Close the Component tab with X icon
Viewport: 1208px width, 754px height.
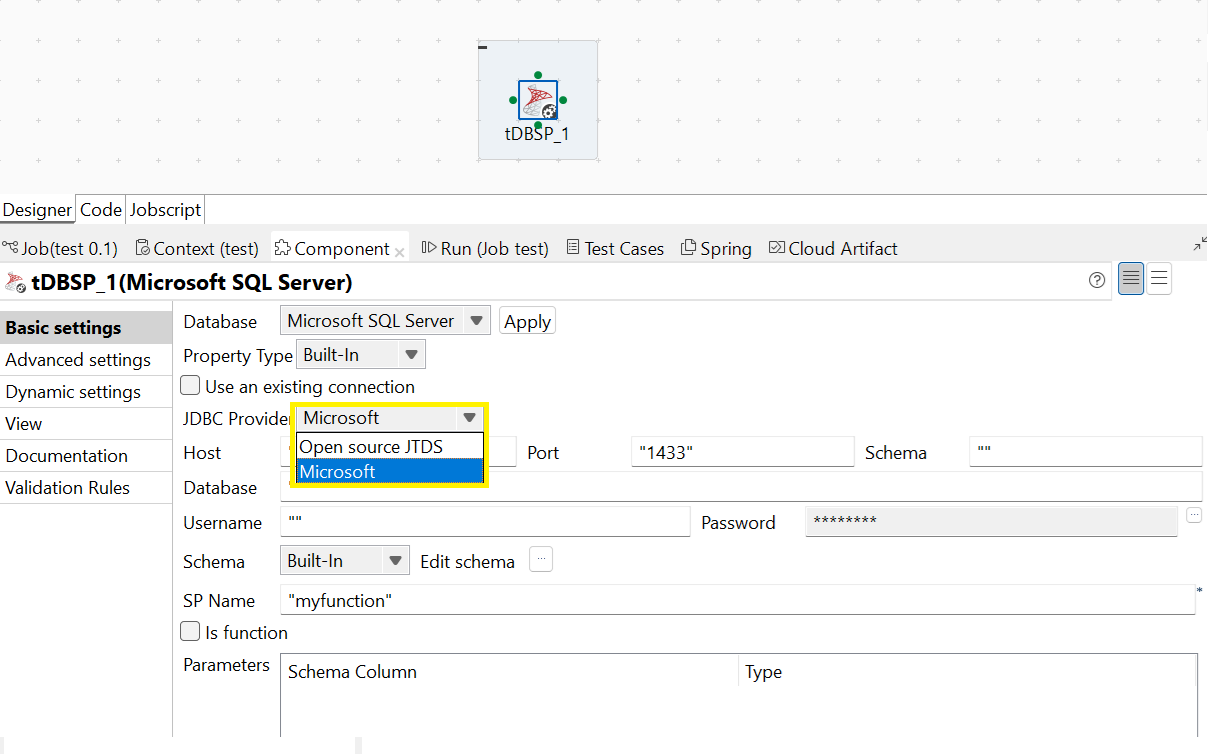point(400,252)
